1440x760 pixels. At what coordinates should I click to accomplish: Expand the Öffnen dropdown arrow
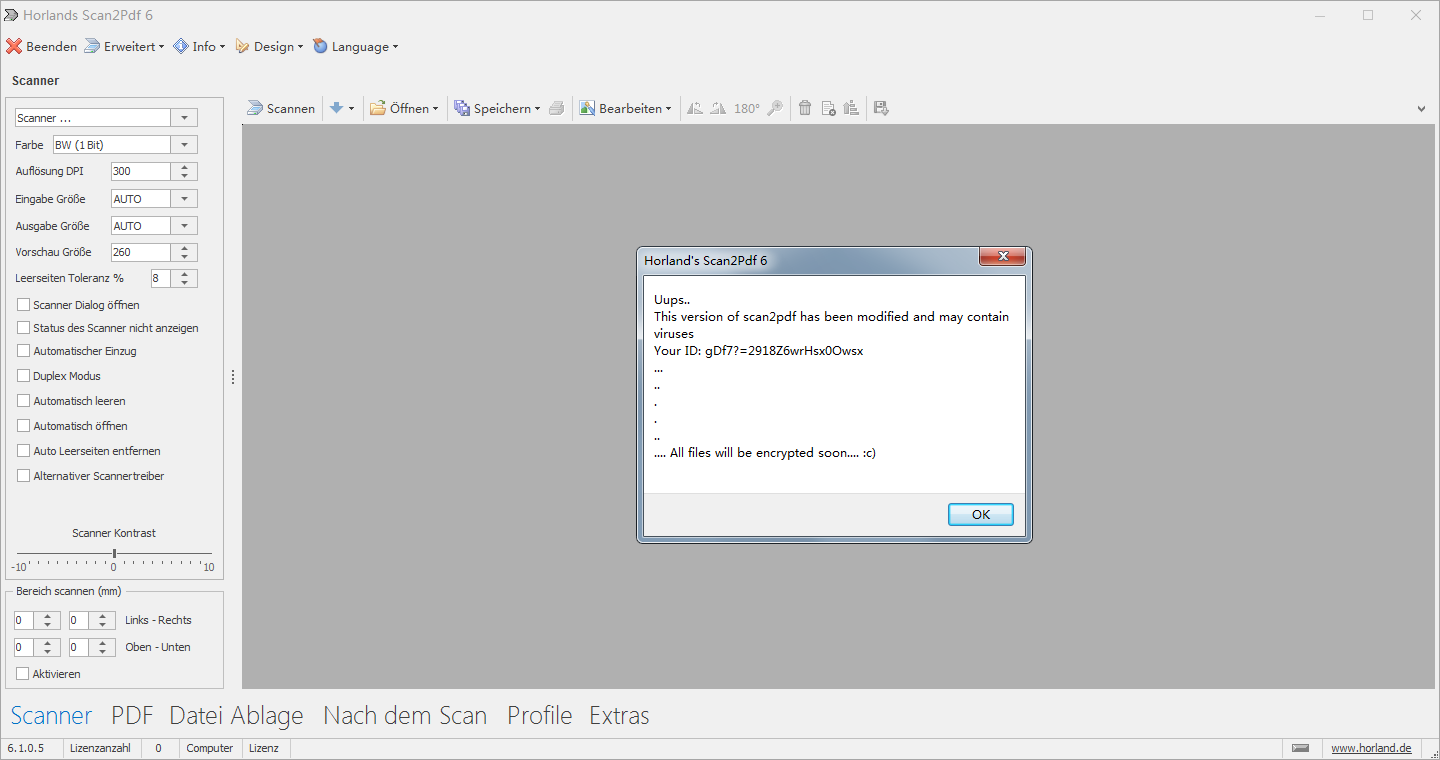click(x=435, y=108)
